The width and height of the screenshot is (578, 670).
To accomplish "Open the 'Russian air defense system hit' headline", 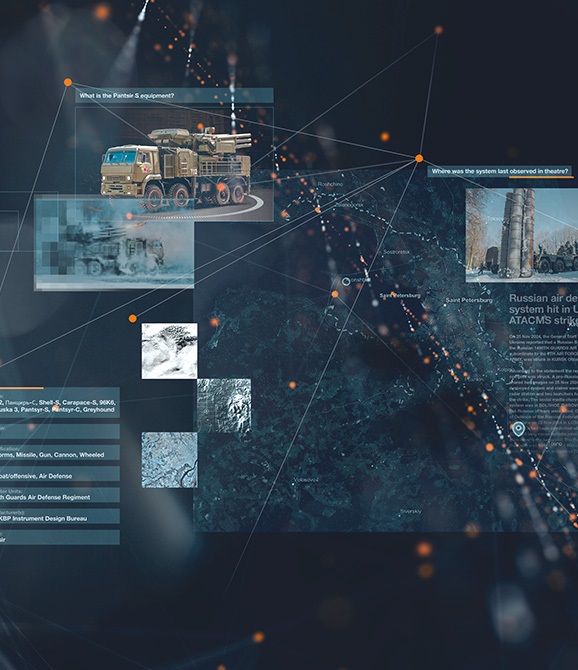I will pyautogui.click(x=543, y=309).
